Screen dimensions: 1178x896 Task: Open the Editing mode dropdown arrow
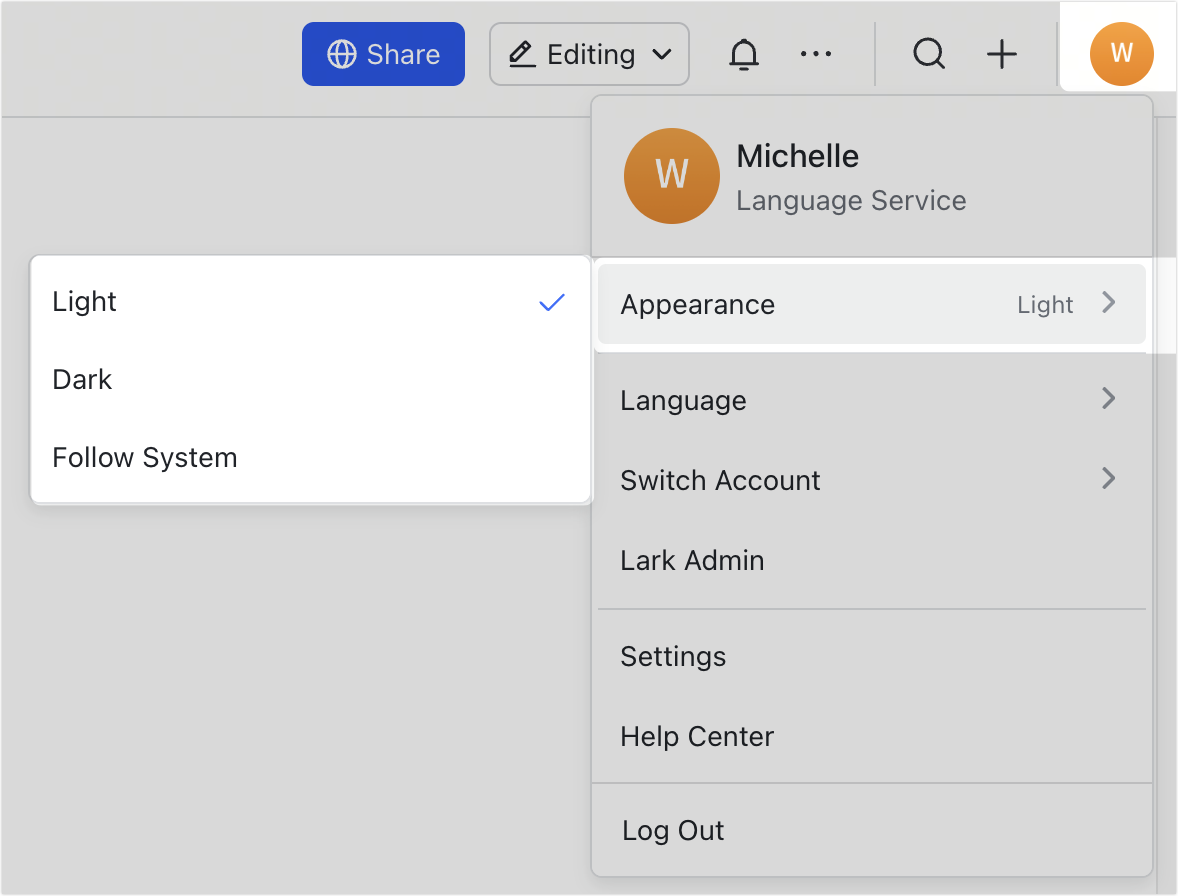pyautogui.click(x=661, y=54)
